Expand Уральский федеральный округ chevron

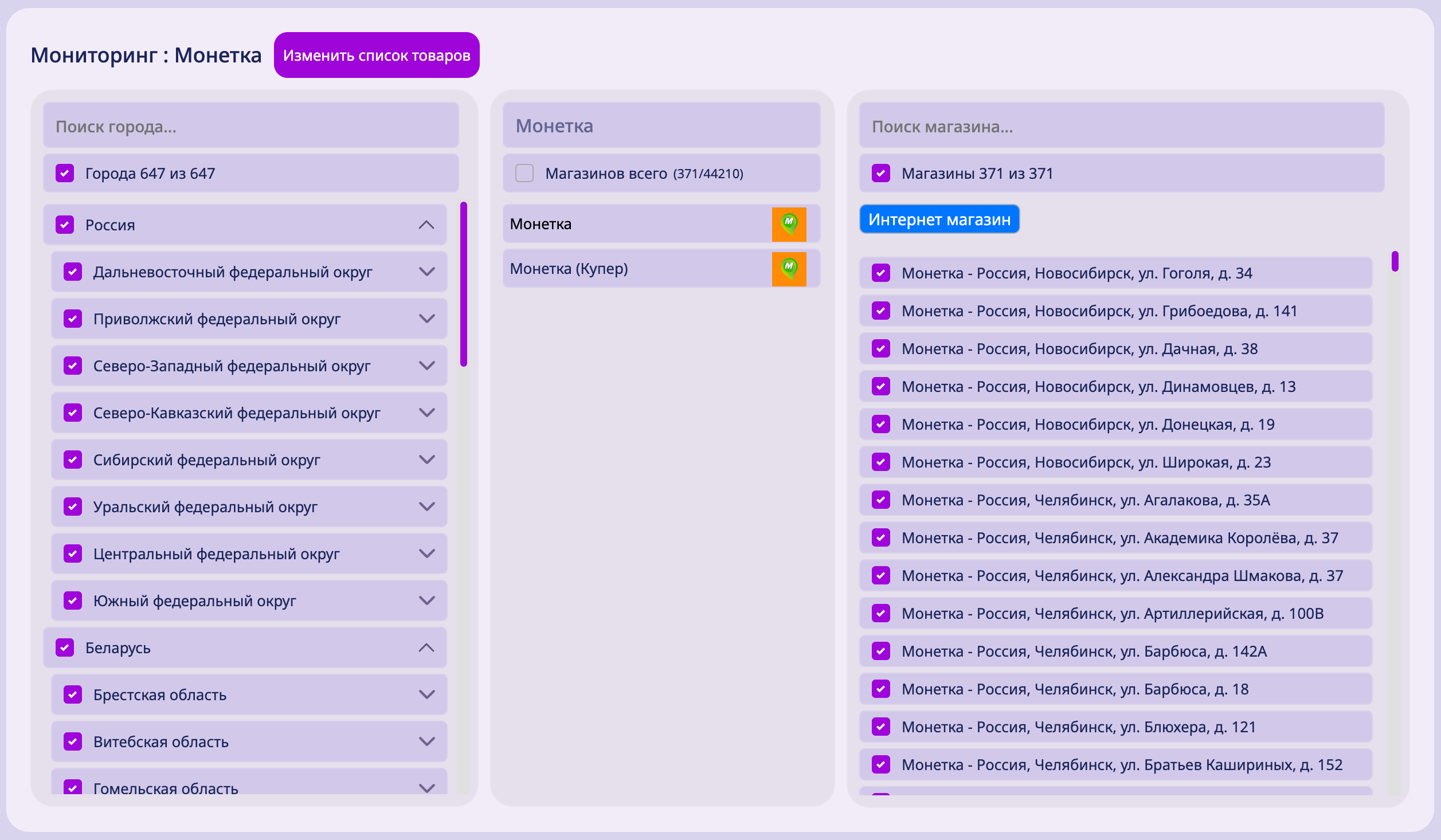(x=427, y=507)
